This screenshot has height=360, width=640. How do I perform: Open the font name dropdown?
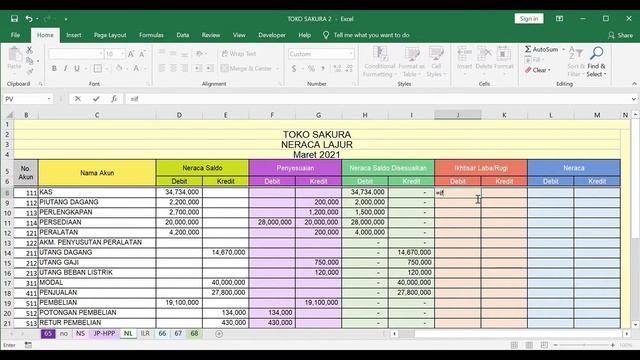click(x=100, y=54)
